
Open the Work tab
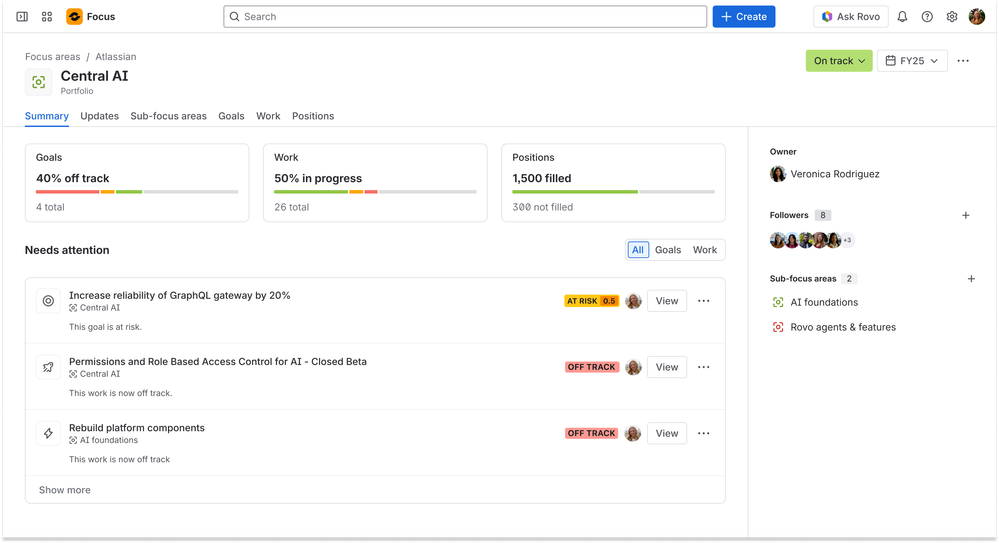[x=268, y=116]
